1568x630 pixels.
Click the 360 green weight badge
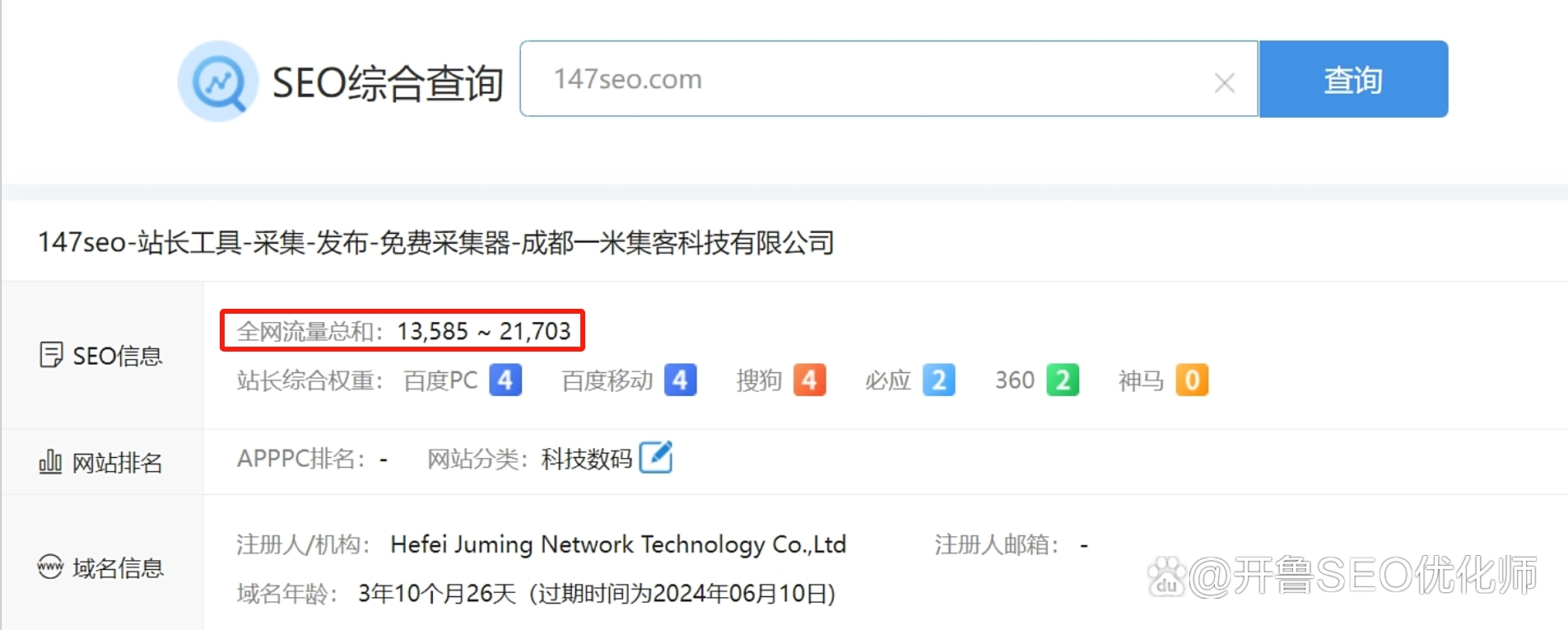(x=1063, y=380)
